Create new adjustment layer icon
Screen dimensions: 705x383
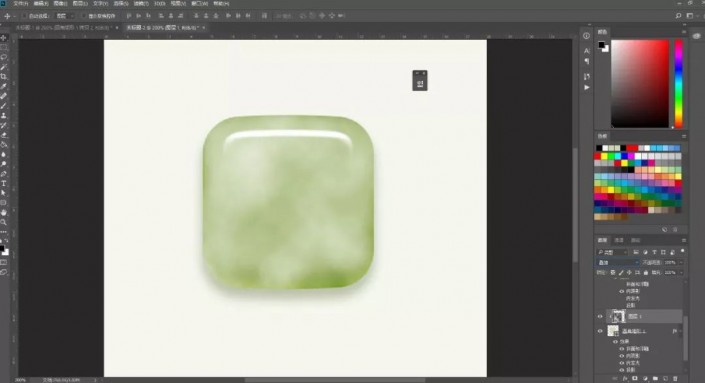tap(645, 379)
